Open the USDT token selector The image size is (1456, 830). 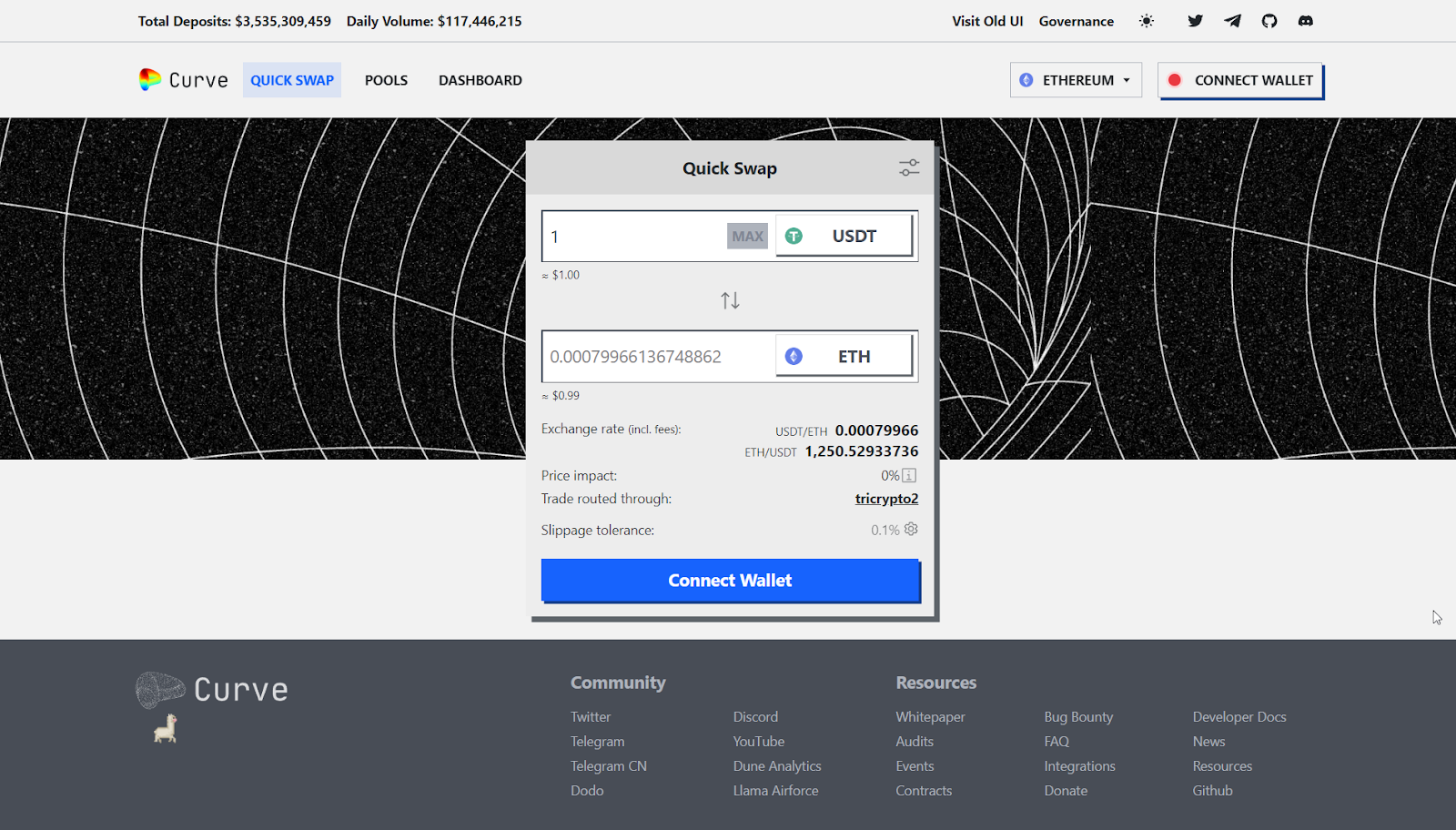point(844,236)
